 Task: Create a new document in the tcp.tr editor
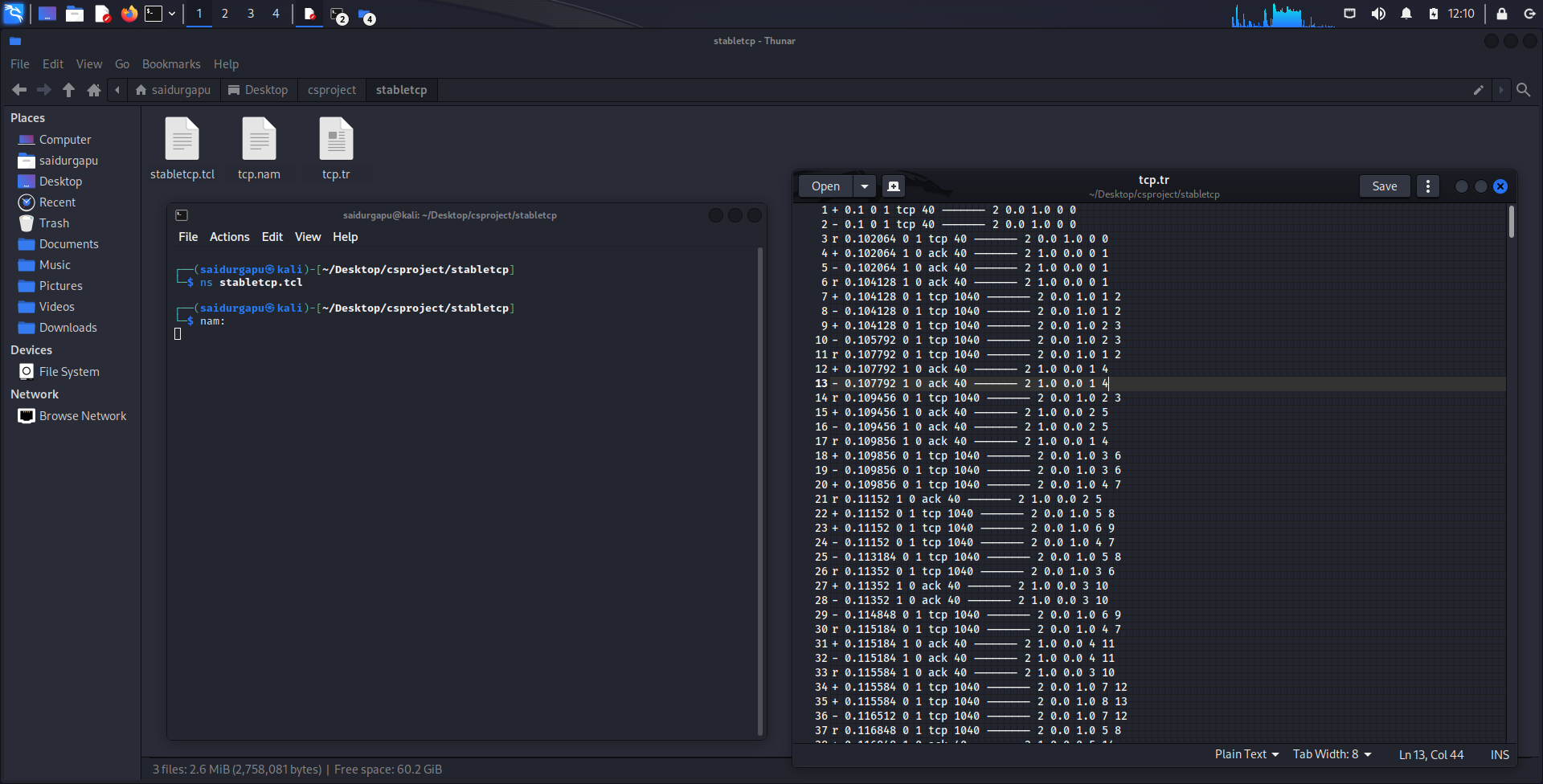coord(893,186)
